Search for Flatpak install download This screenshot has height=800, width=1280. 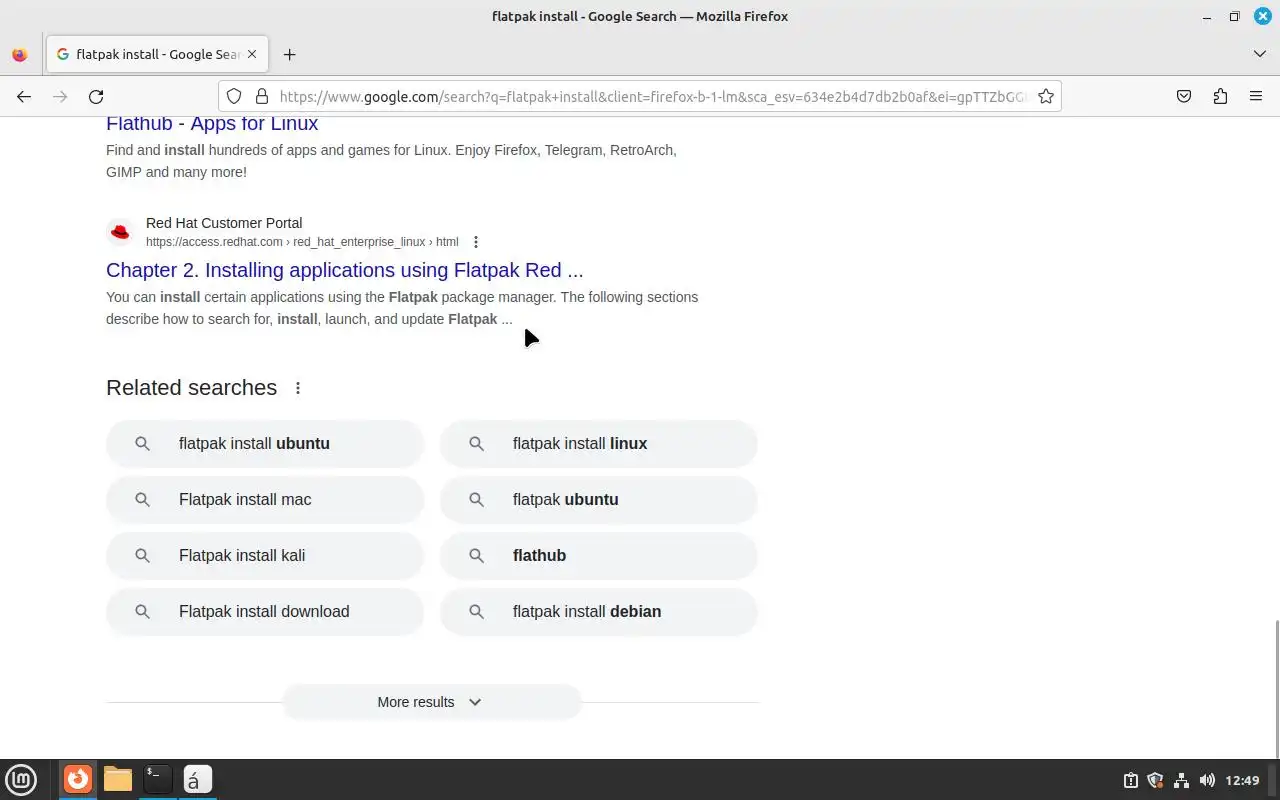coord(265,611)
